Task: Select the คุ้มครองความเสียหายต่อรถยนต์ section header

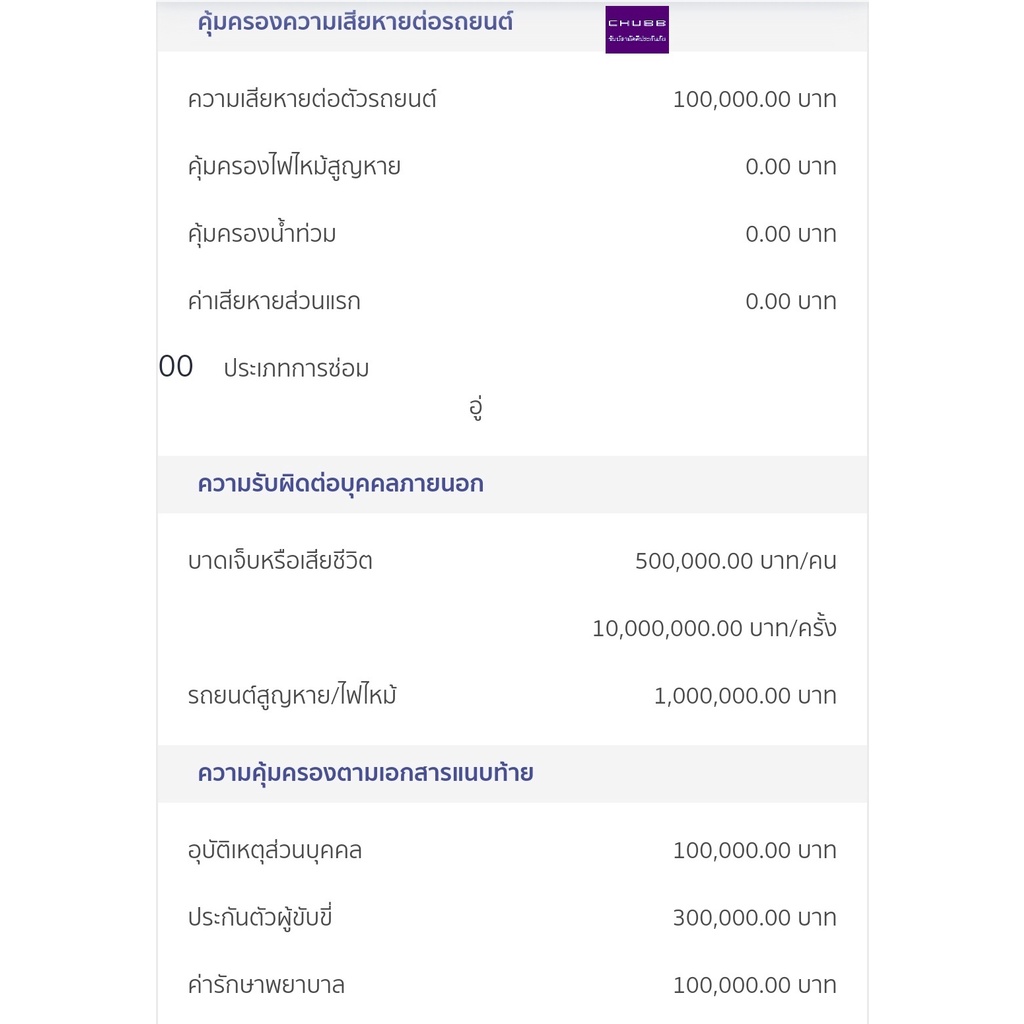Action: click(x=355, y=23)
